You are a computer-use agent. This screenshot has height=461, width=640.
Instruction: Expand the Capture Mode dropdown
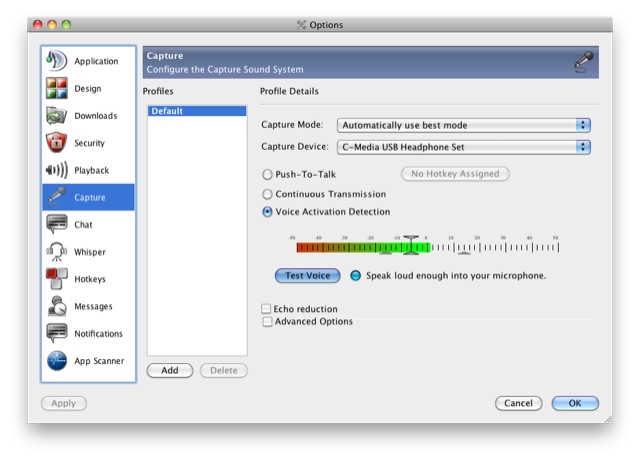pyautogui.click(x=465, y=125)
